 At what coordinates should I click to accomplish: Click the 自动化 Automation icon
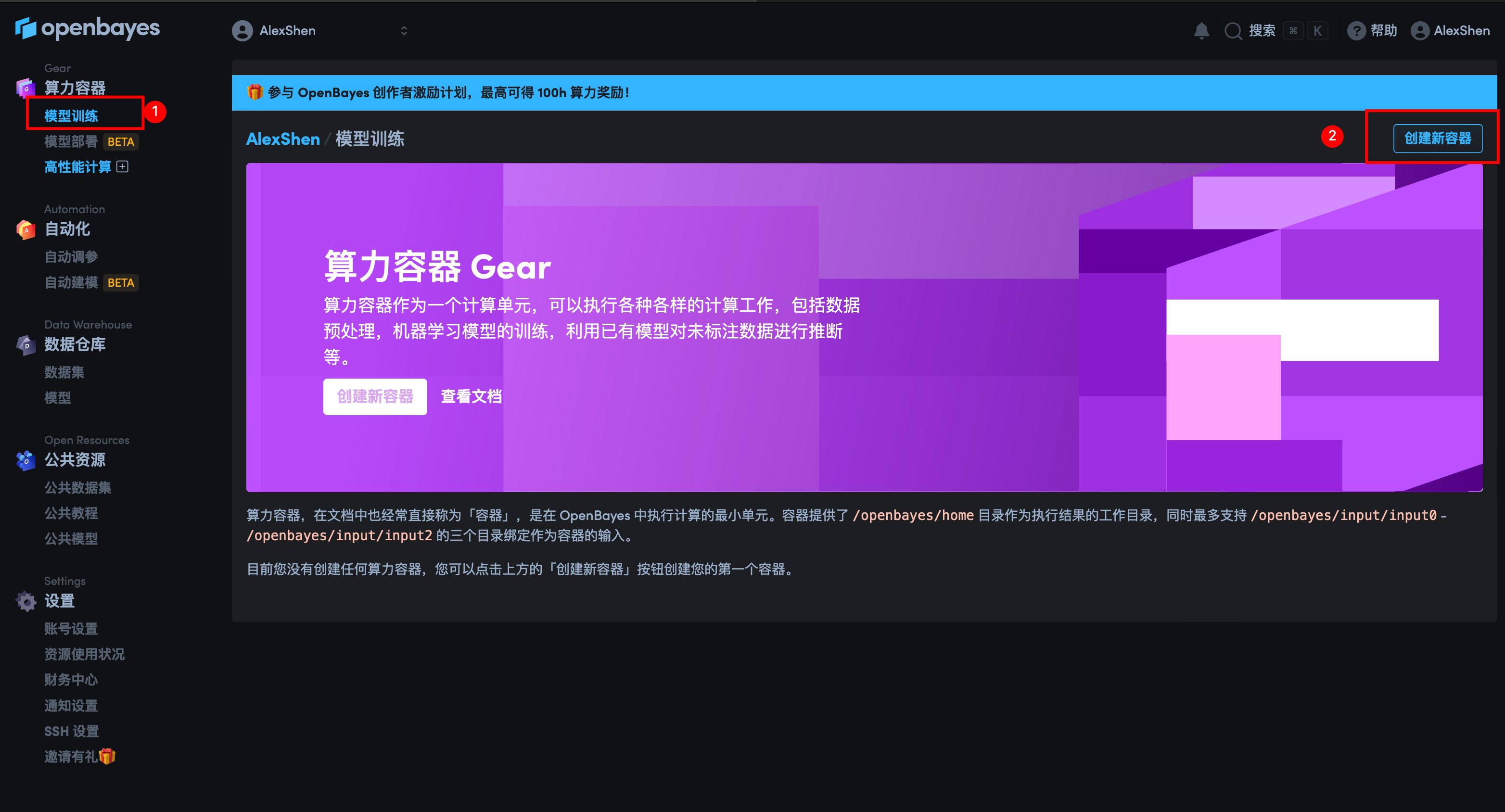26,229
